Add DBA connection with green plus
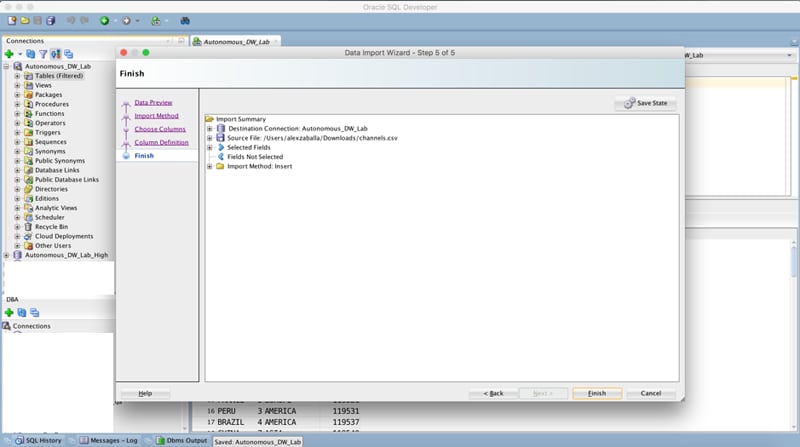Viewport: 800px width, 447px height. pyautogui.click(x=9, y=312)
